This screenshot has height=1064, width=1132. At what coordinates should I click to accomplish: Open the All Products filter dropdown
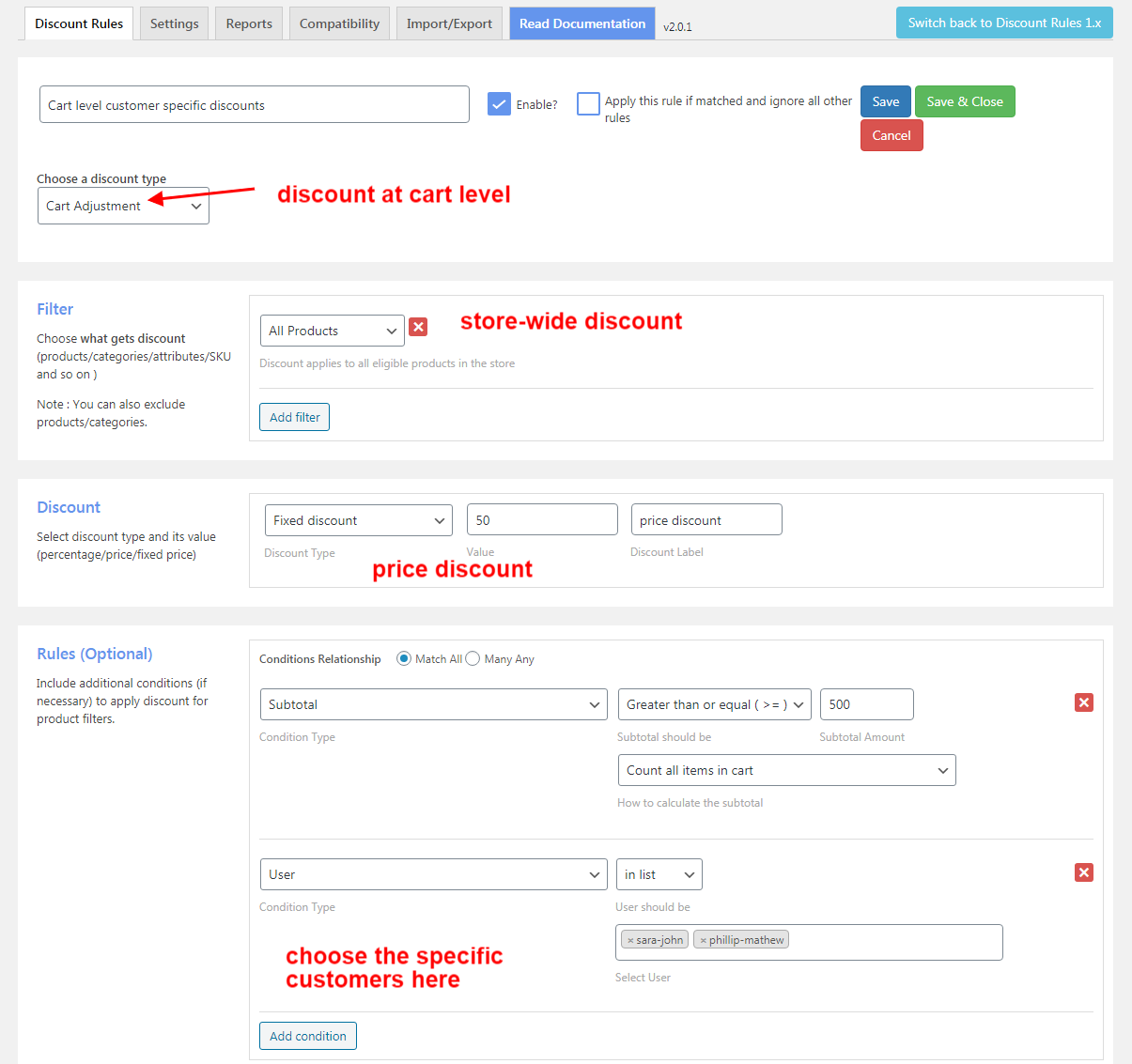tap(332, 331)
